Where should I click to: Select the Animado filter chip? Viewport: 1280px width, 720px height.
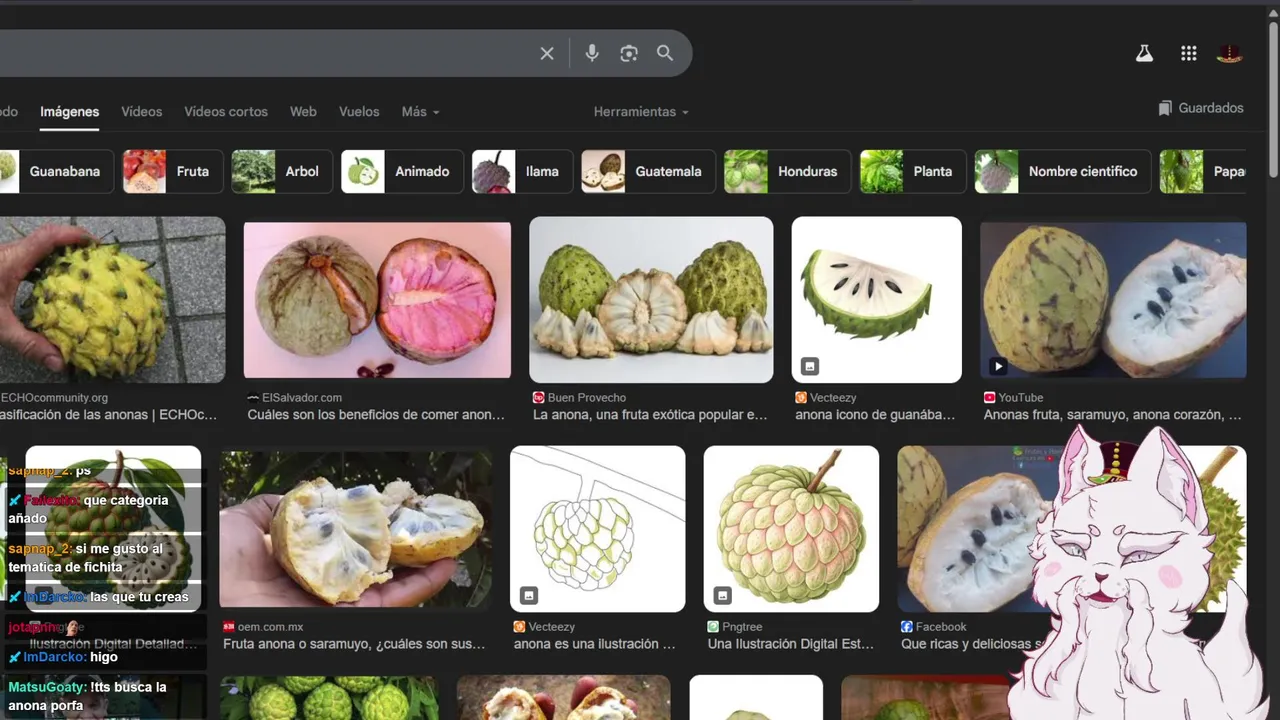click(402, 171)
